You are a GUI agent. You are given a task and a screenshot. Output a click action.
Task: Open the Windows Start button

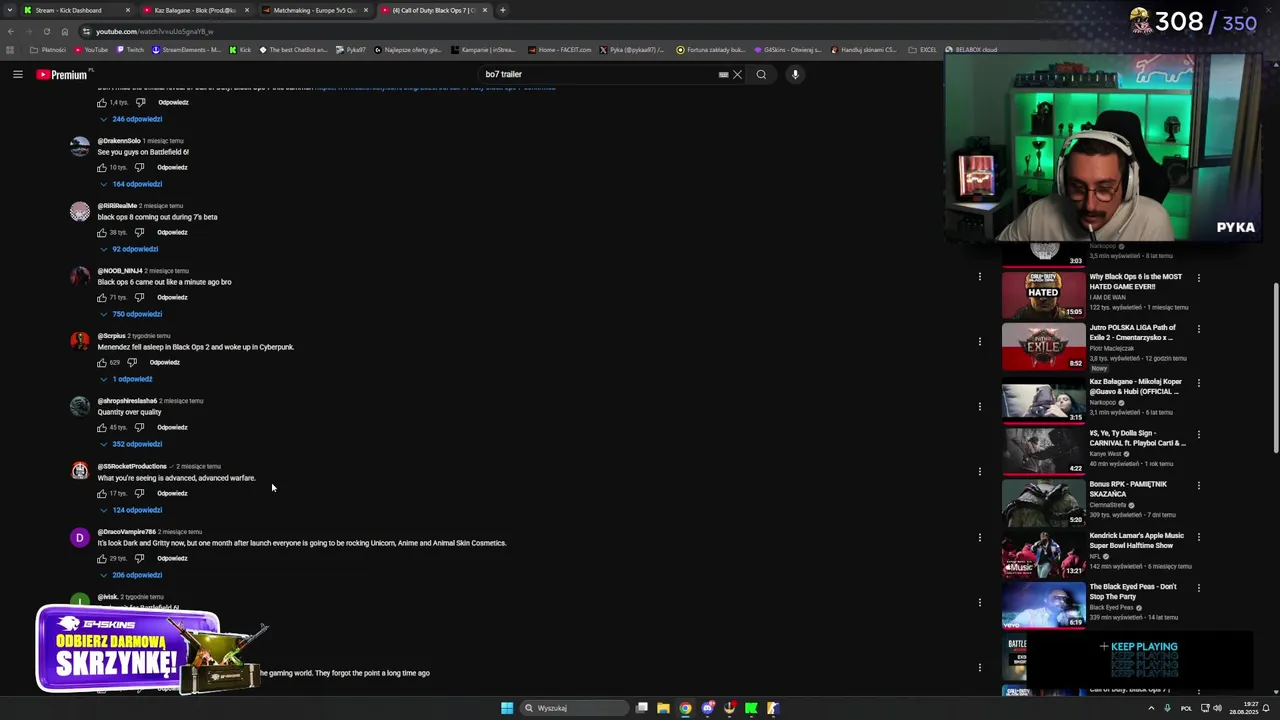tap(507, 708)
